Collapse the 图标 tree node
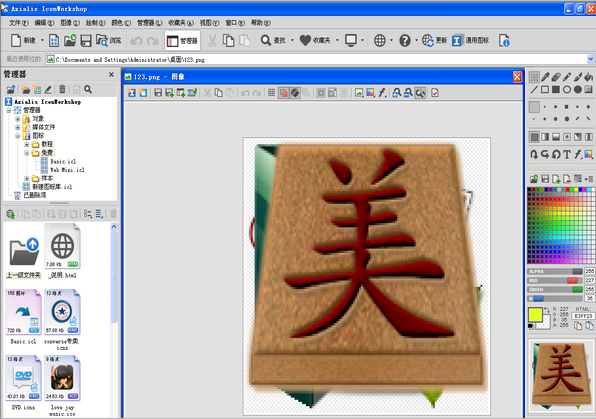This screenshot has width=596, height=419. [18, 136]
